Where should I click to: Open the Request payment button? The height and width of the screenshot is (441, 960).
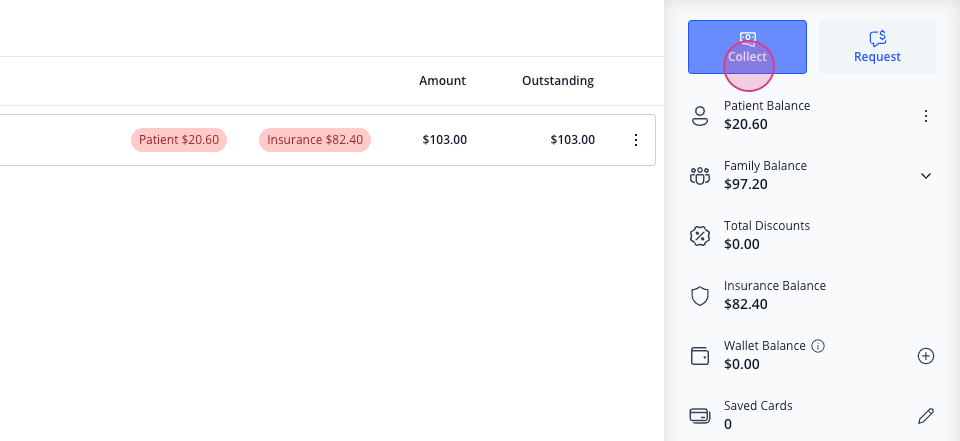[877, 47]
